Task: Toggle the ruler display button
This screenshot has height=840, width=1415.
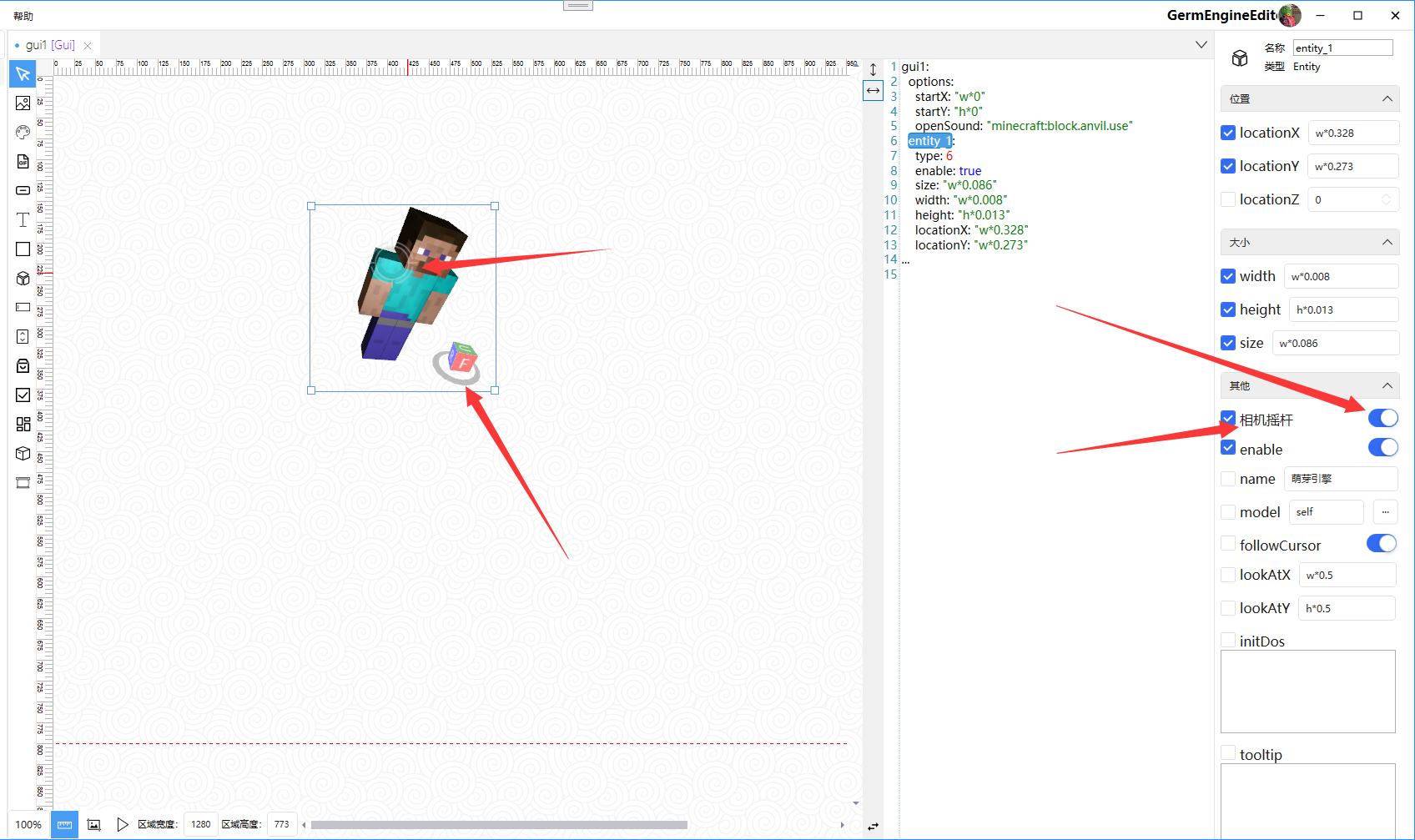Action: coord(64,824)
